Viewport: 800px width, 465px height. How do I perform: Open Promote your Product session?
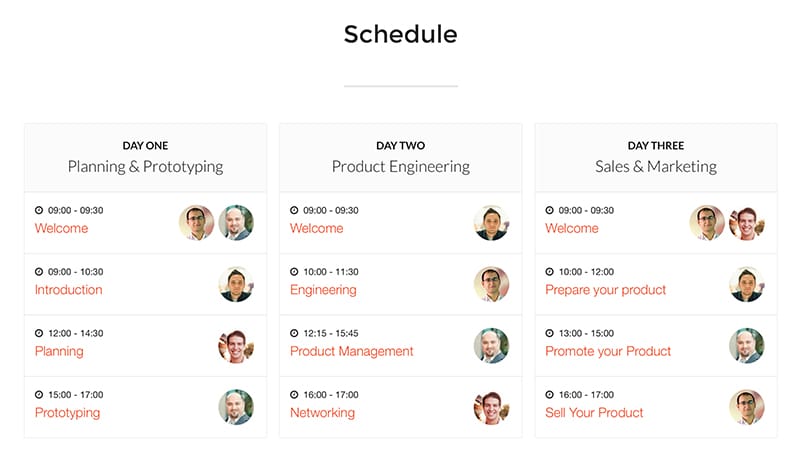click(x=608, y=351)
